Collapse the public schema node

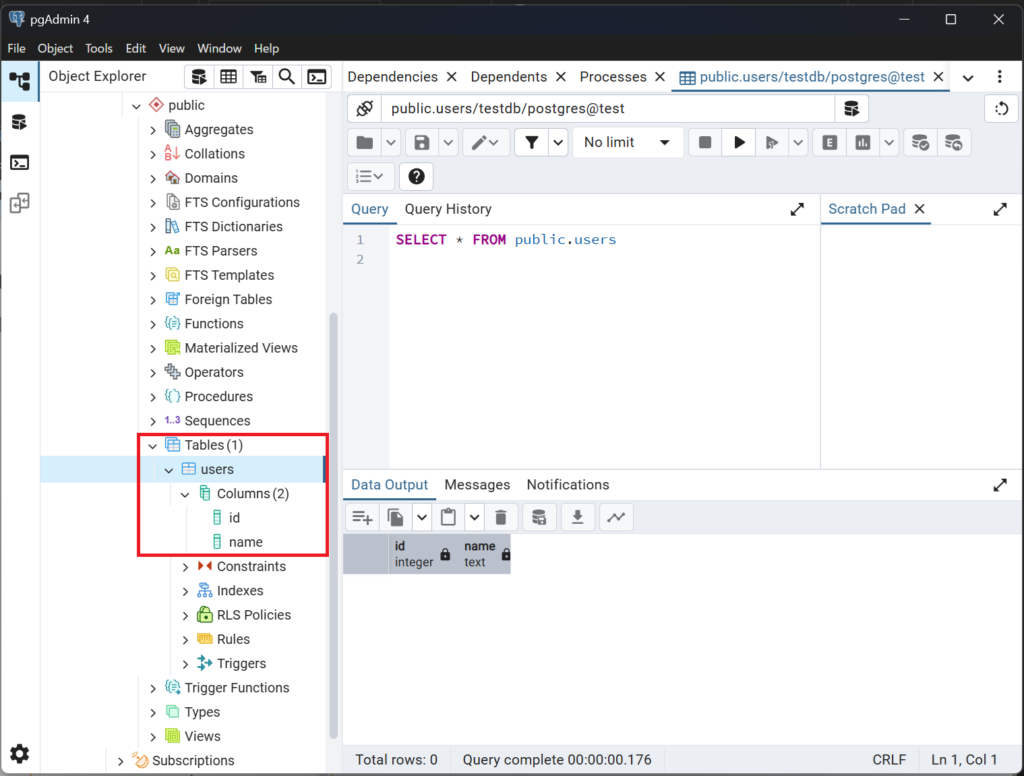coord(136,106)
